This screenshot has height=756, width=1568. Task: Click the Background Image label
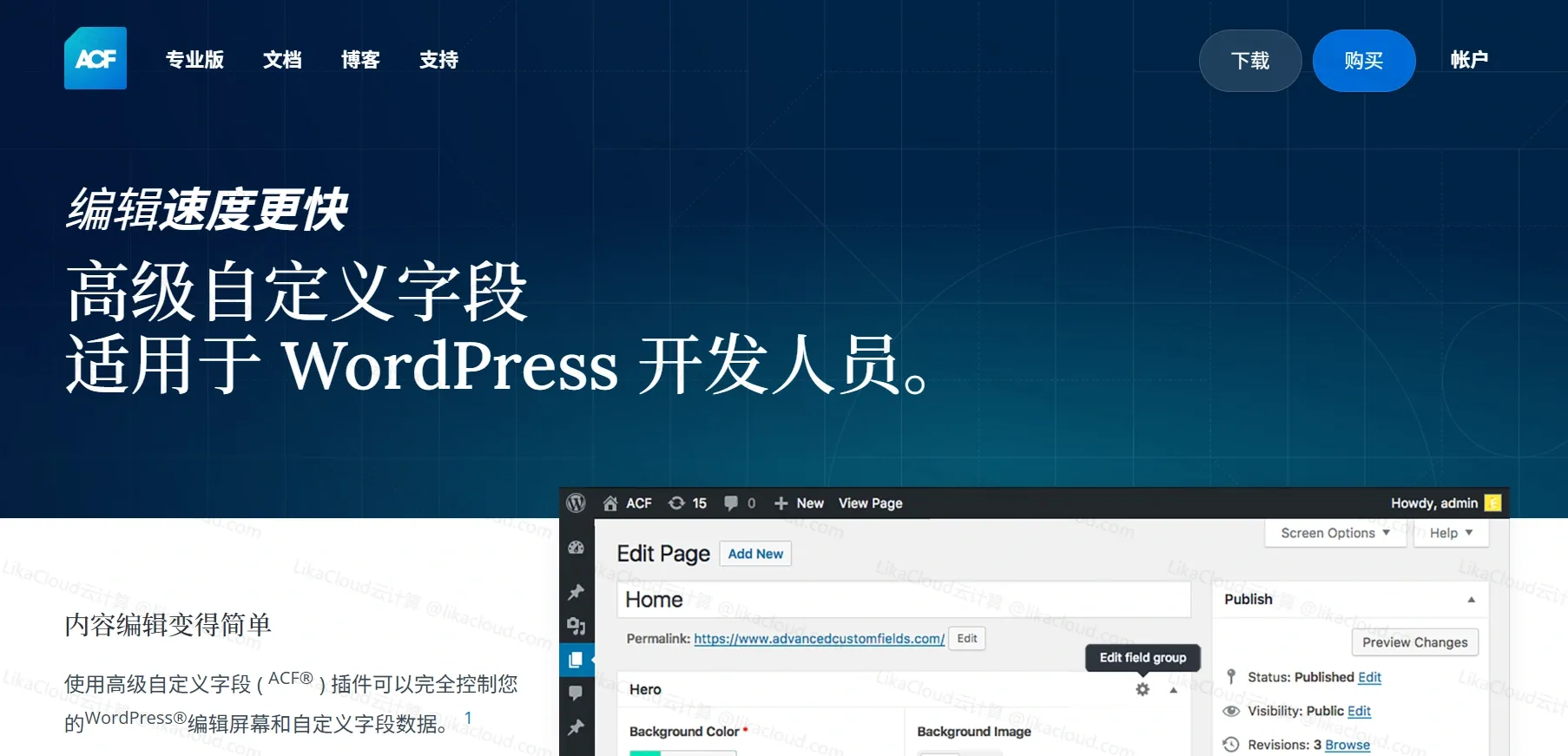pos(974,732)
